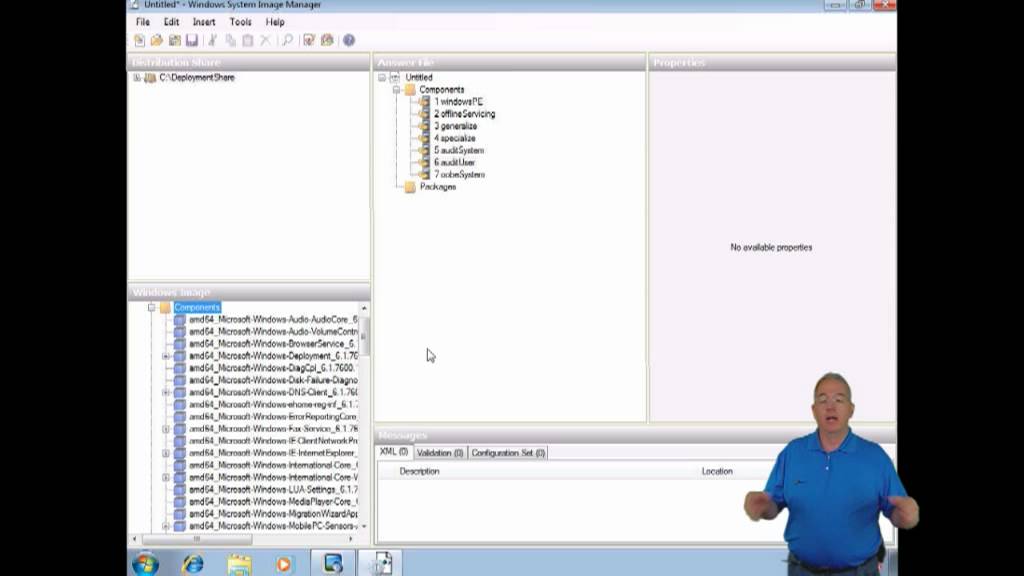This screenshot has height=576, width=1024.
Task: Click the Audio-AudioCore component icon
Action: click(180, 320)
